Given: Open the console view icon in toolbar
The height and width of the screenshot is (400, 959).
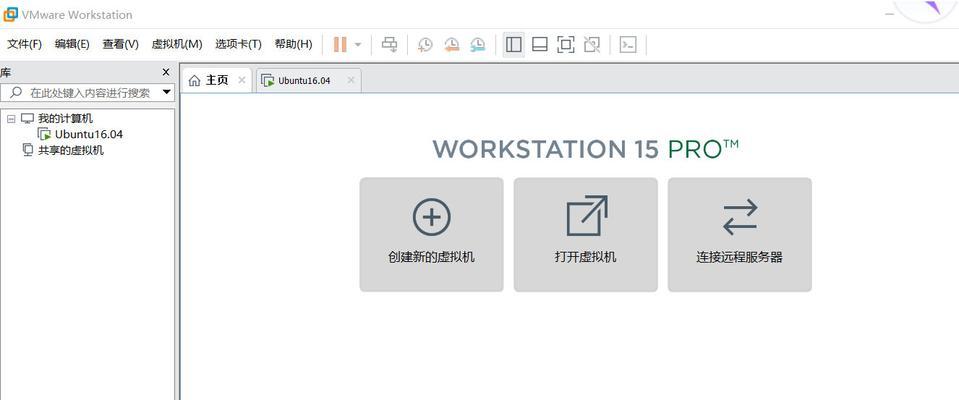Looking at the screenshot, I should click(628, 44).
